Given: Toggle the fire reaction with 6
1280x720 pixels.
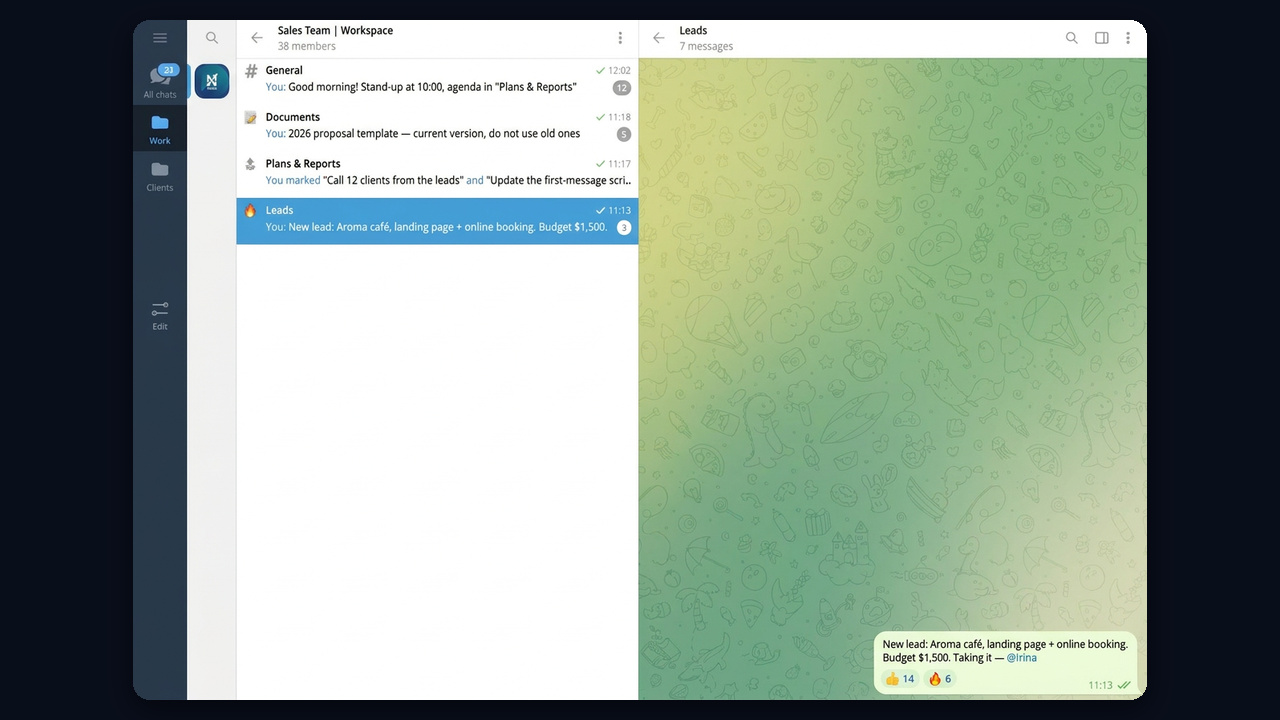Looking at the screenshot, I should point(940,679).
